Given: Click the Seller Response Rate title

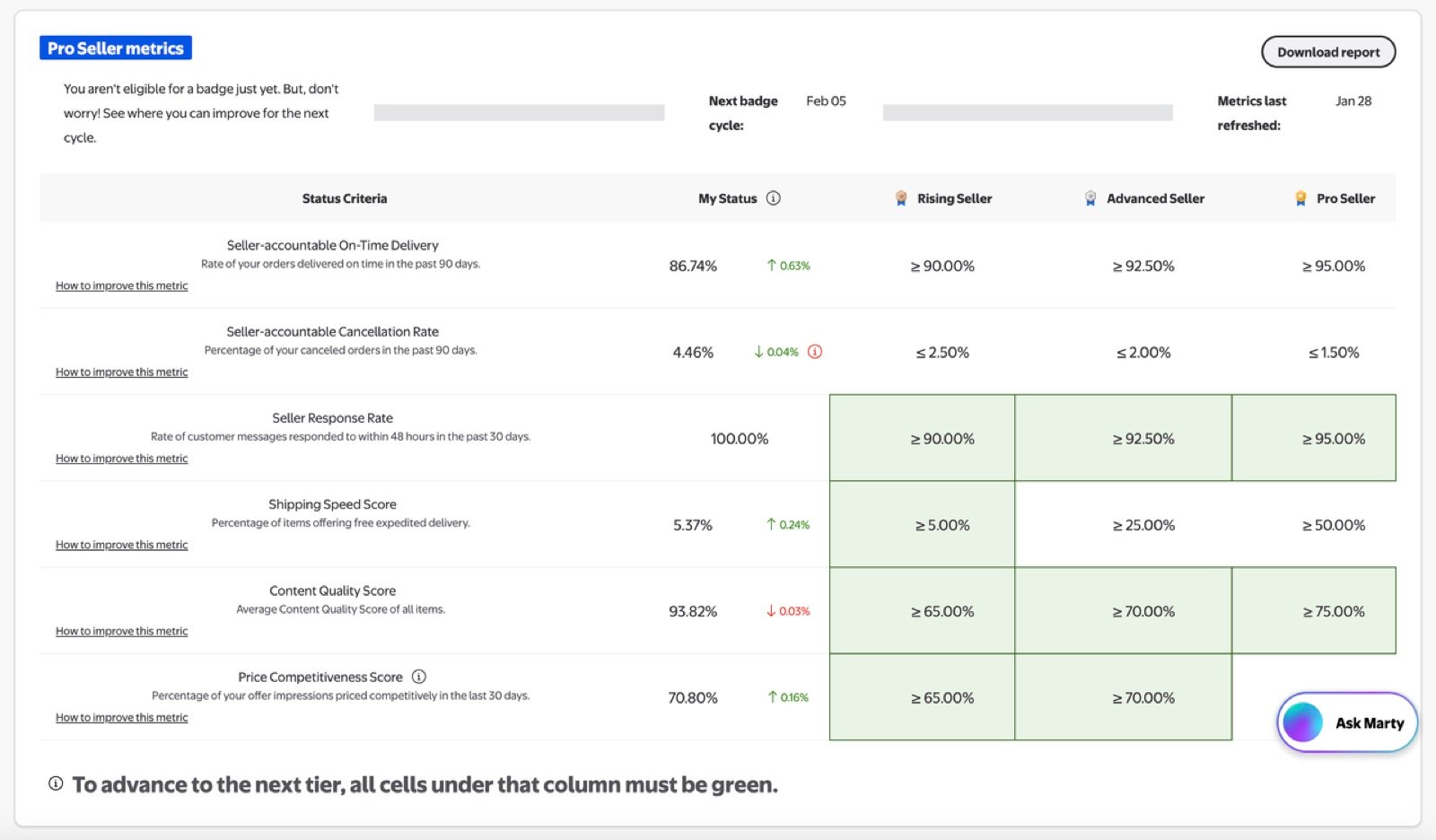Looking at the screenshot, I should click(333, 417).
